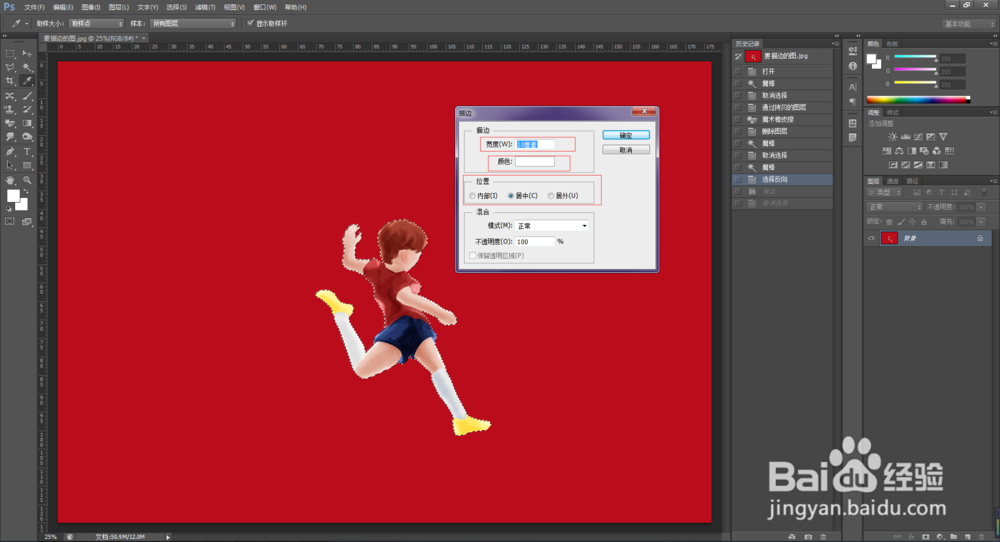Select Center position radio button

pyautogui.click(x=510, y=196)
